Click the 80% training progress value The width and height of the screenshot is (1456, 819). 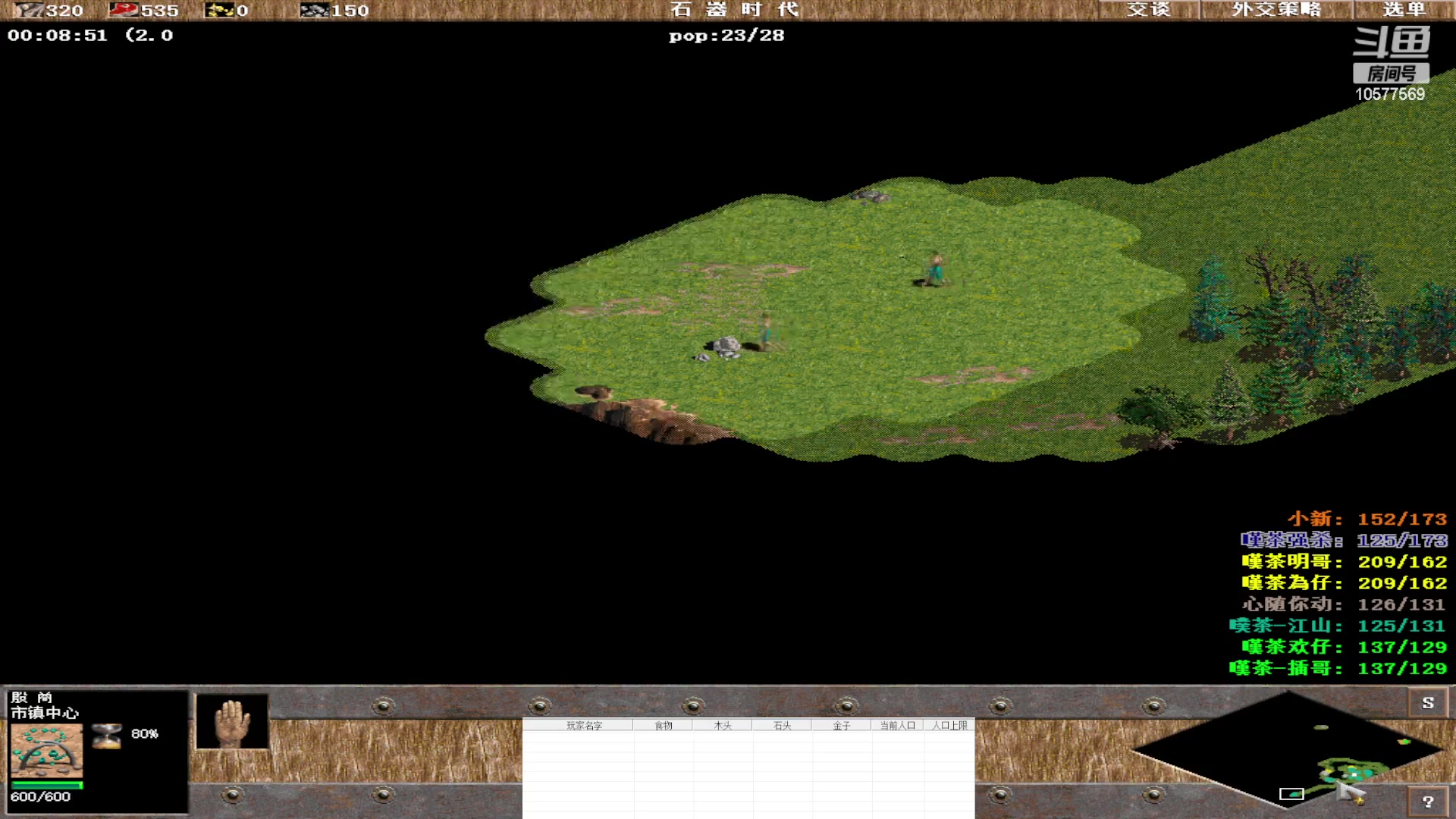(144, 733)
